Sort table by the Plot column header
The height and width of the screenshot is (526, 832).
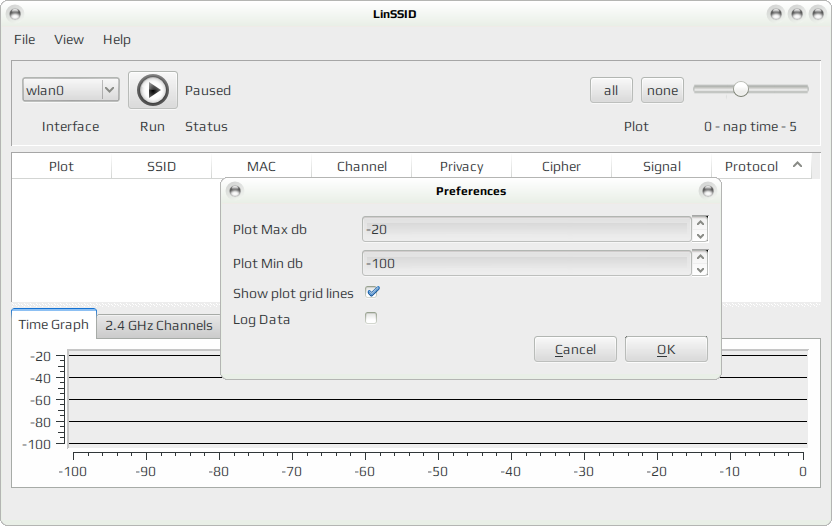point(62,167)
